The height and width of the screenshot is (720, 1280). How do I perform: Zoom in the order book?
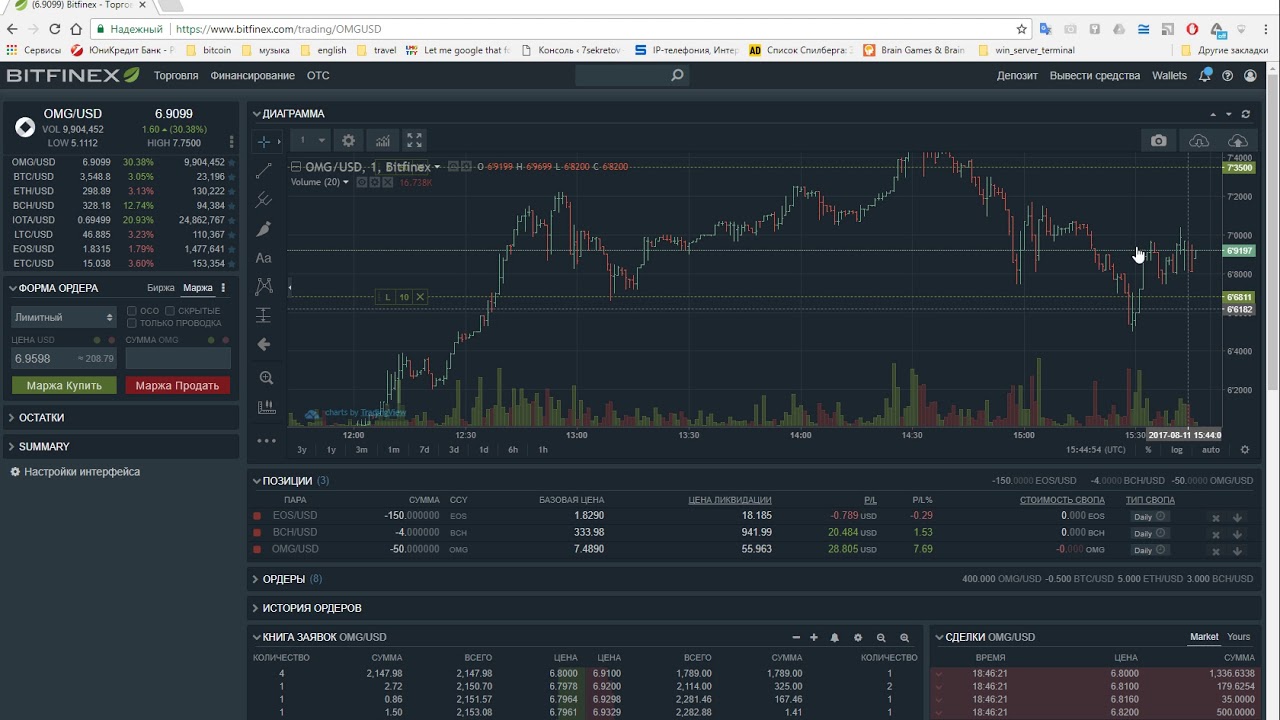[x=905, y=637]
